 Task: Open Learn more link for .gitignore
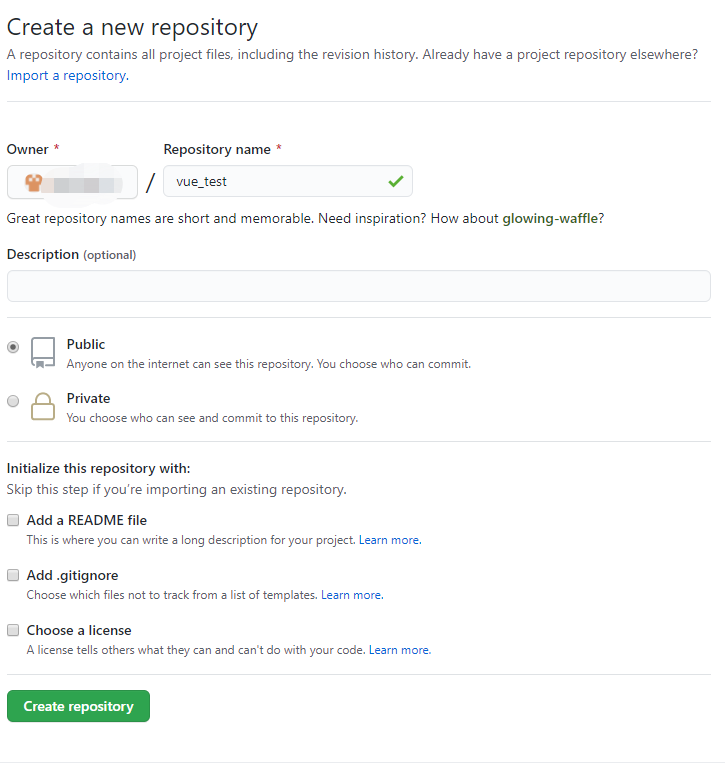tap(352, 595)
